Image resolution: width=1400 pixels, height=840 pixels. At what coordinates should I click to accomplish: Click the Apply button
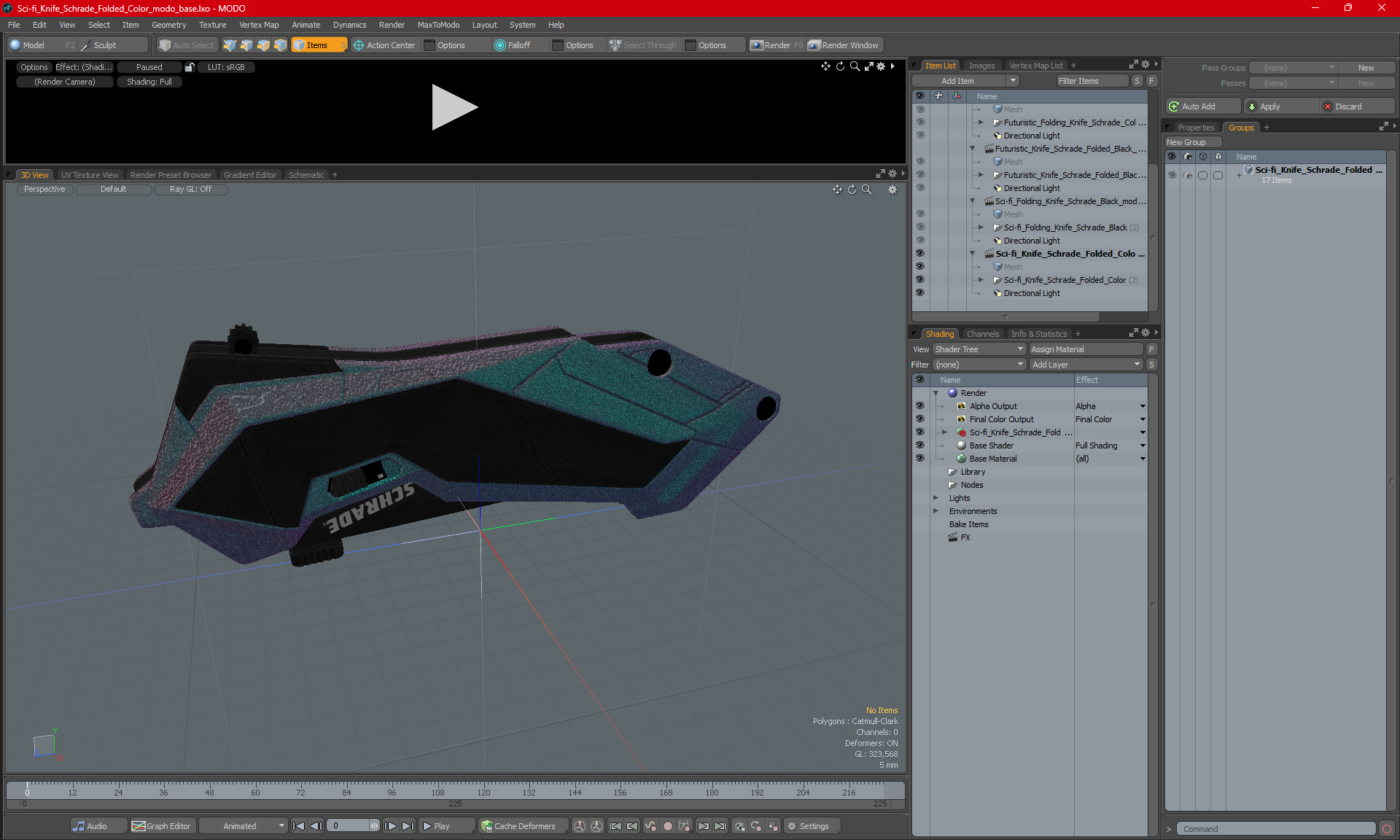coord(1280,106)
